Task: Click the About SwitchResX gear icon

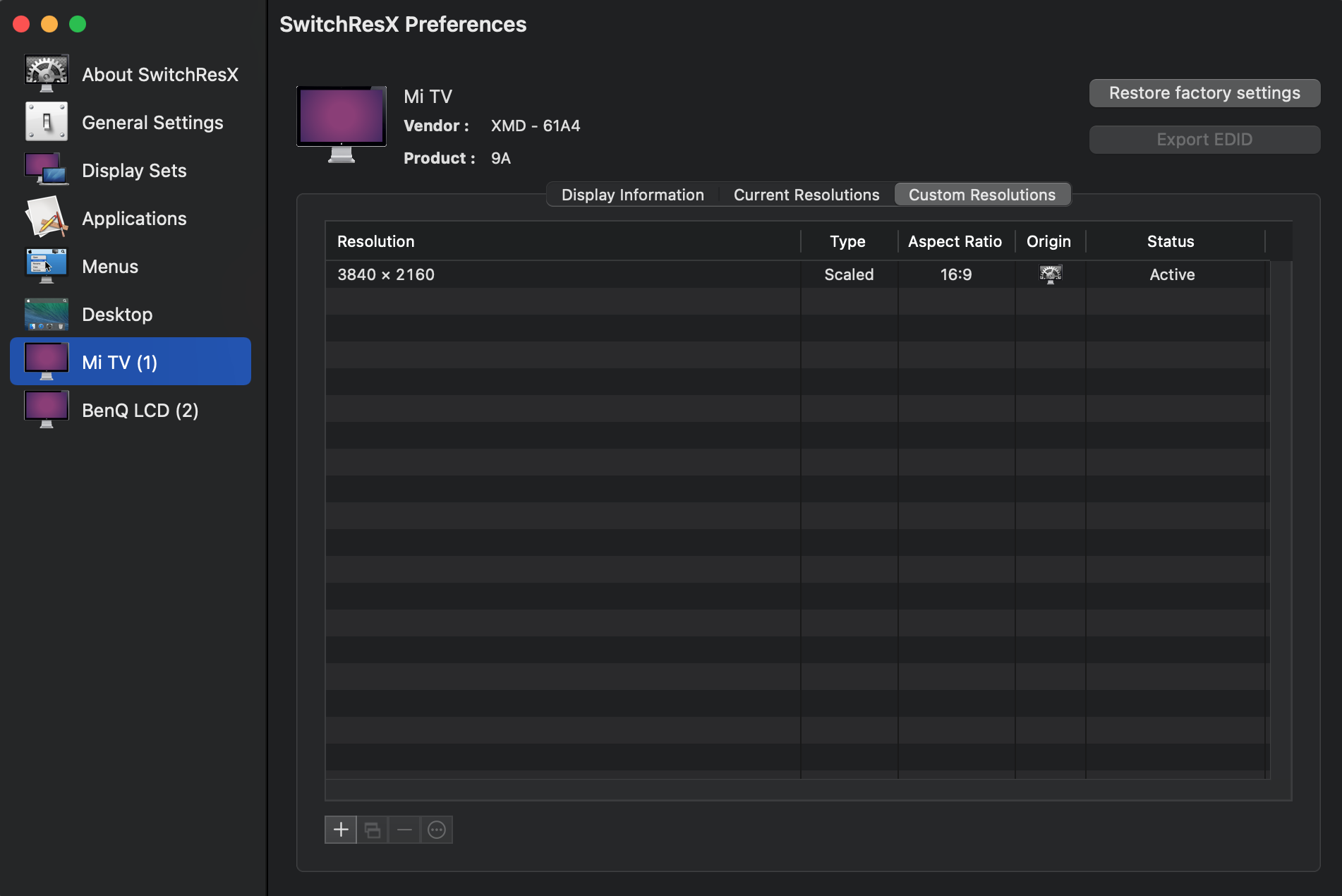Action: point(47,73)
